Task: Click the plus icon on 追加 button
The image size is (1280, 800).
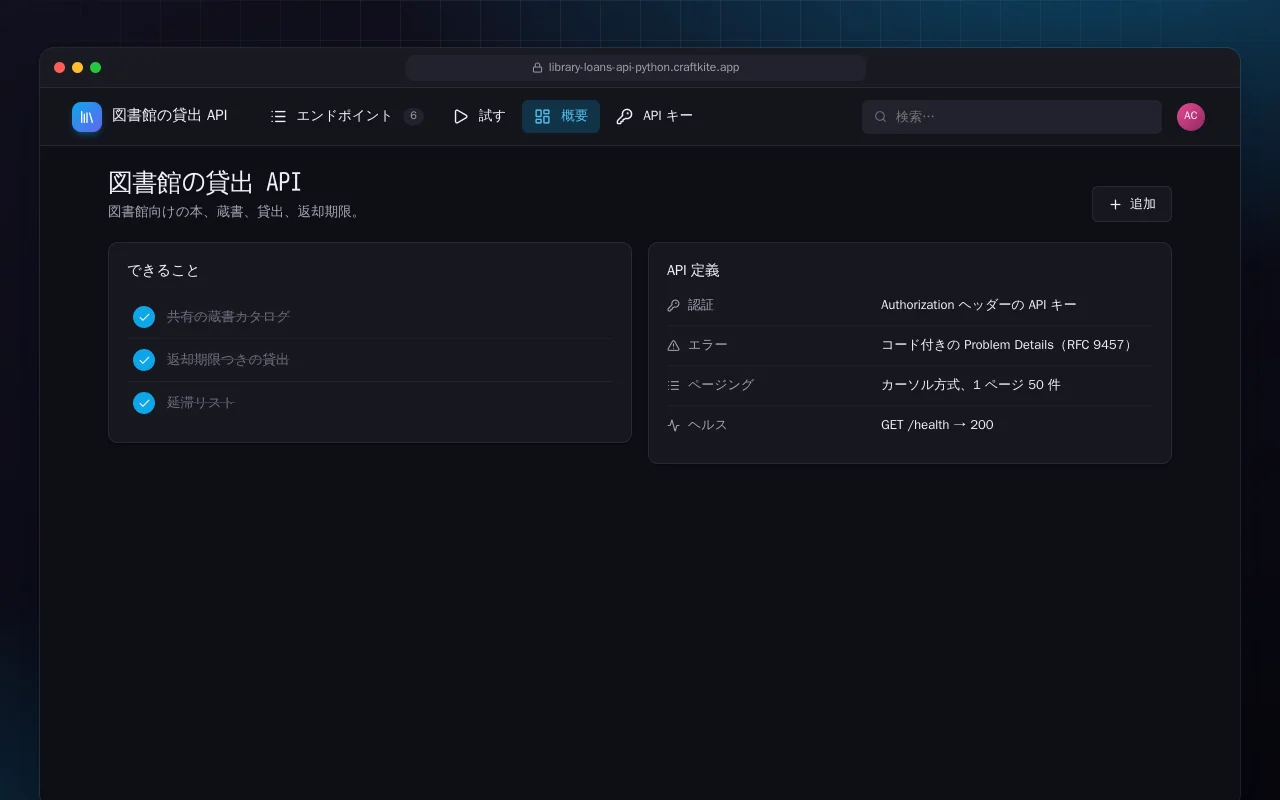Action: [x=1115, y=204]
